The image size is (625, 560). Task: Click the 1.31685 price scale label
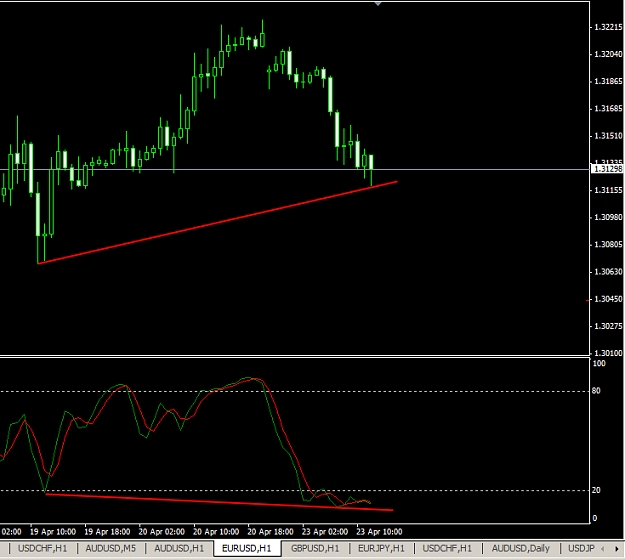point(608,108)
